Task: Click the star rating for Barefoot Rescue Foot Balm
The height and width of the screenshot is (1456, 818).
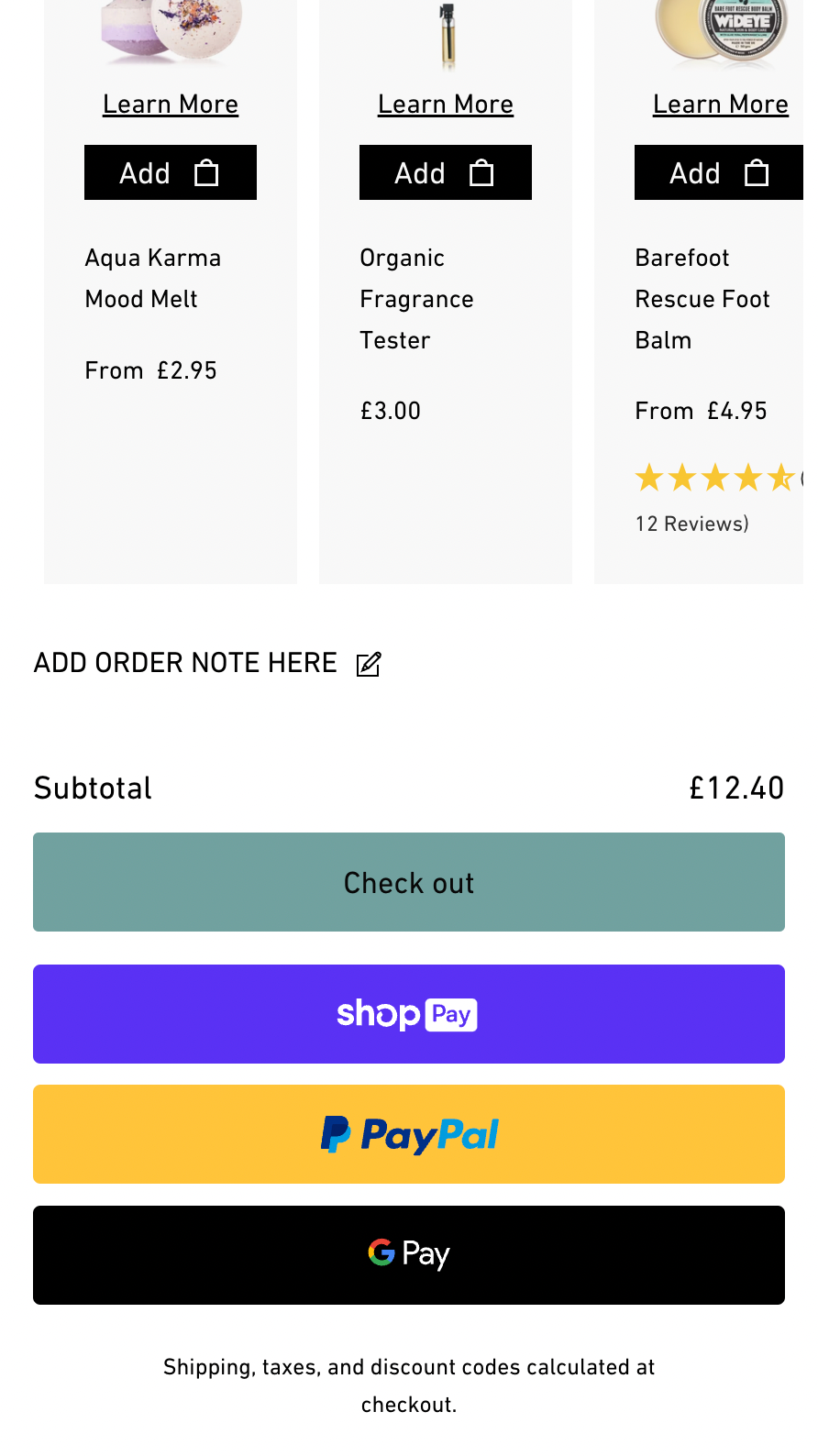Action: click(714, 478)
